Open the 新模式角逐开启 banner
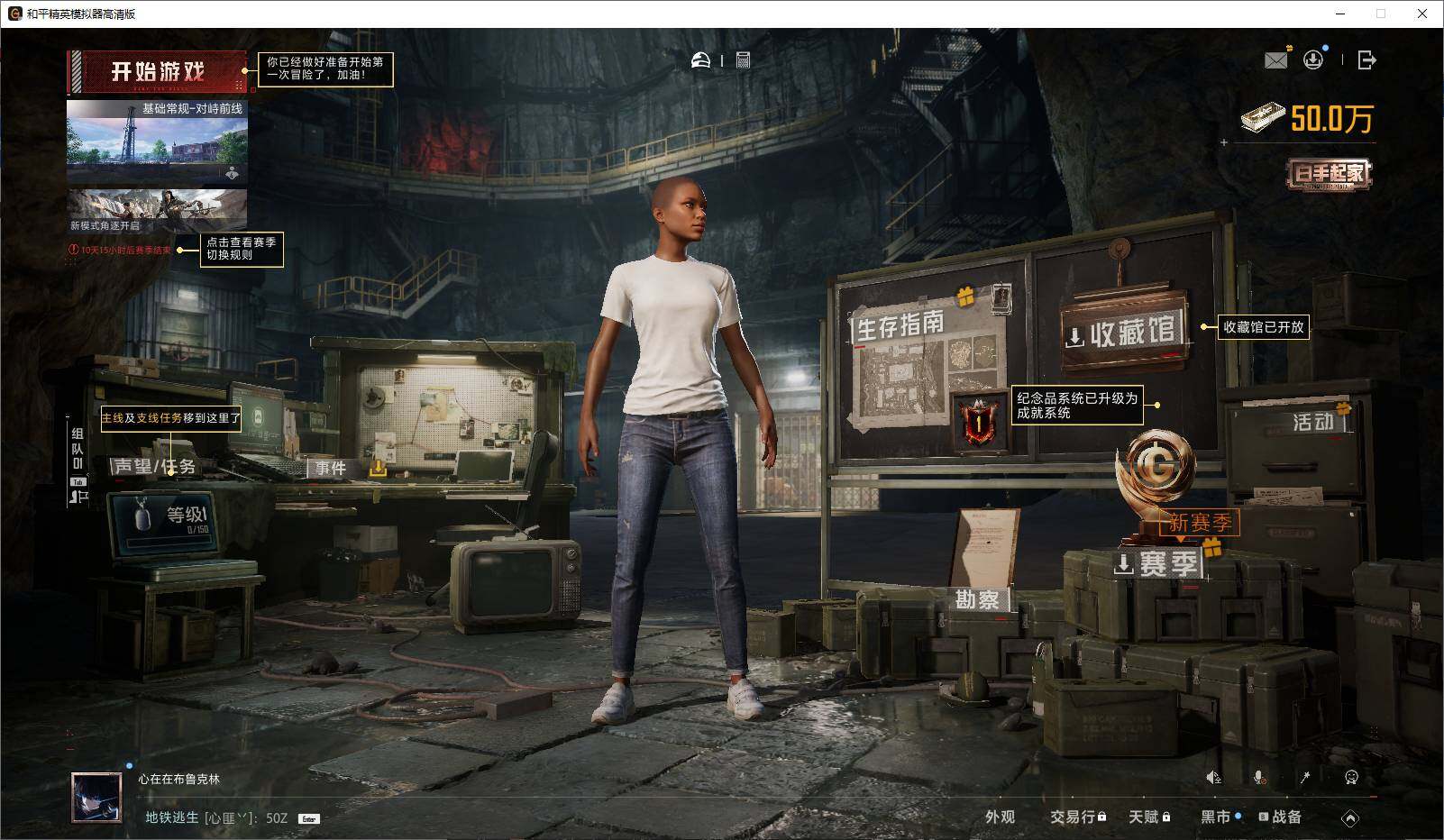This screenshot has width=1444, height=840. point(157,211)
